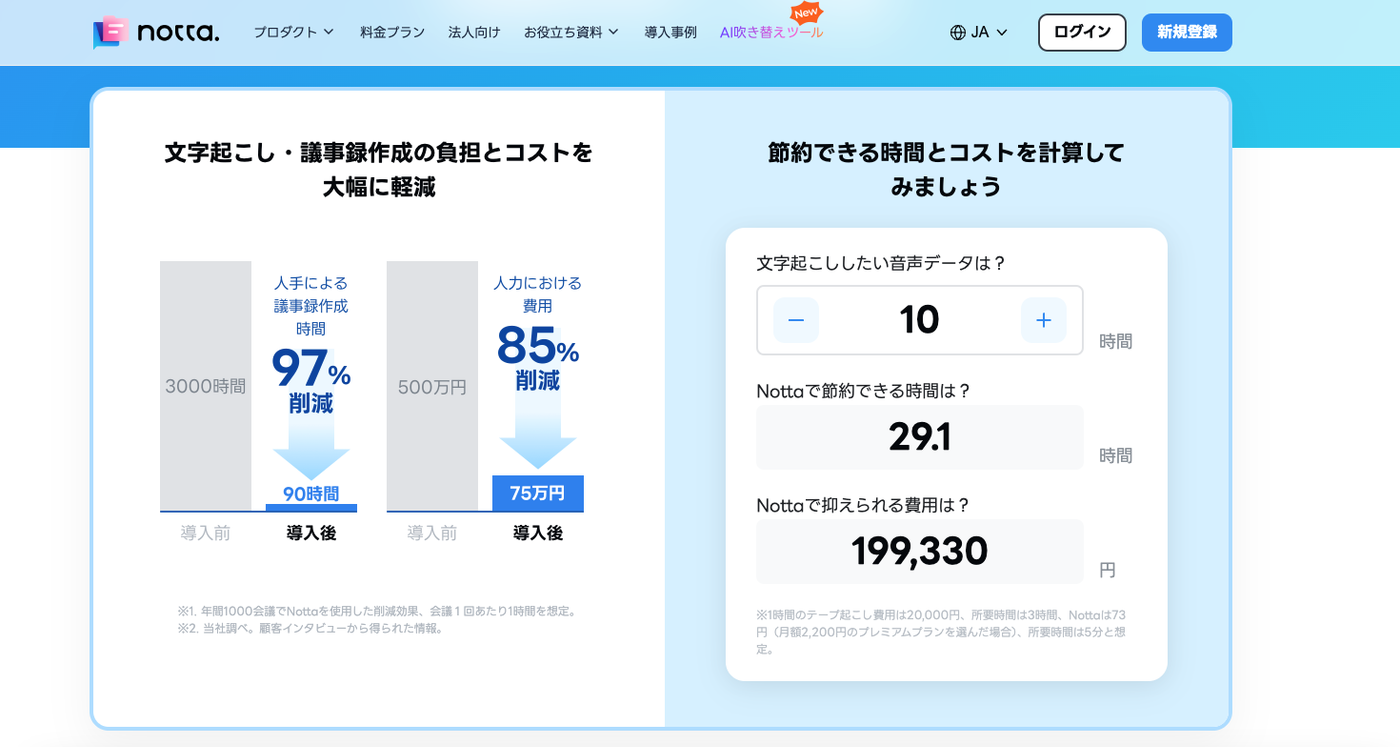Click the Nottaで節約できる時間は？ label

pos(864,391)
